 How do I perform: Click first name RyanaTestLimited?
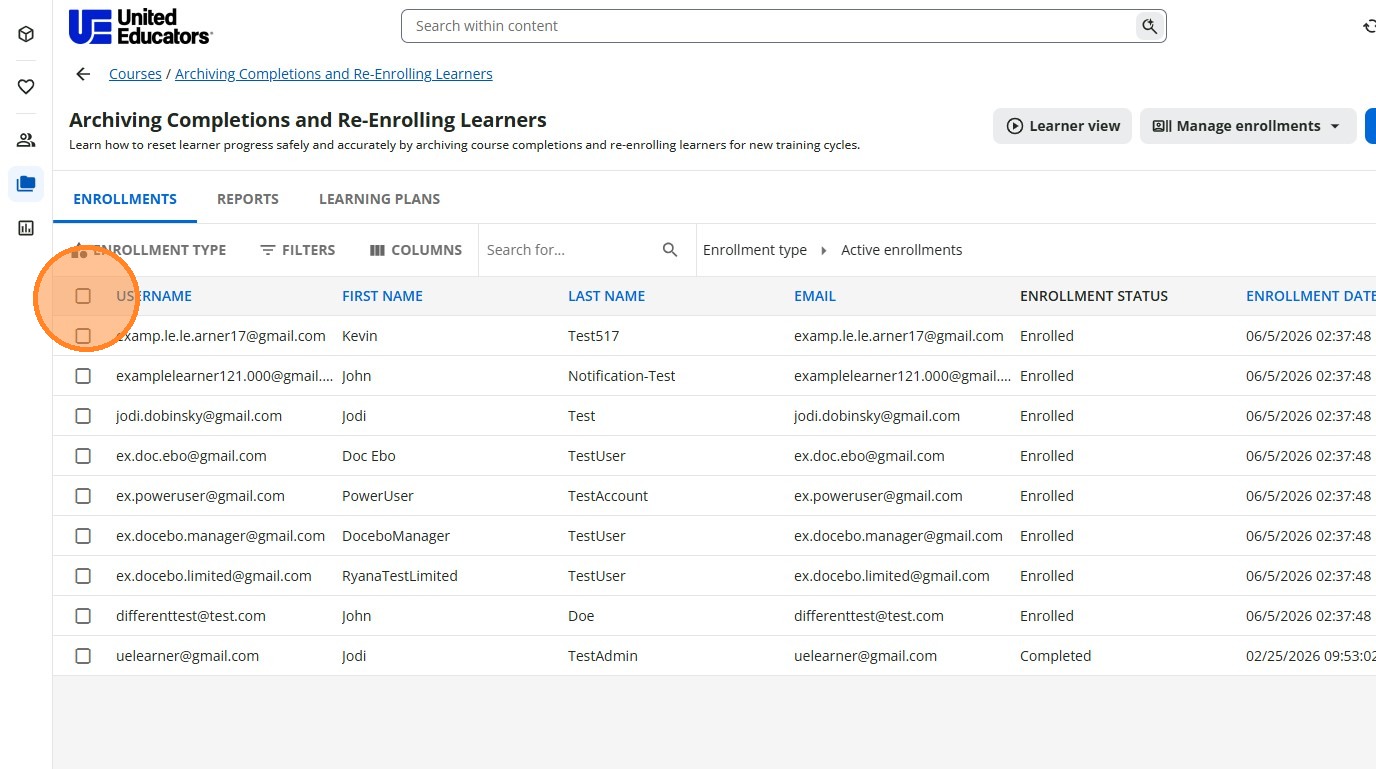(x=400, y=576)
